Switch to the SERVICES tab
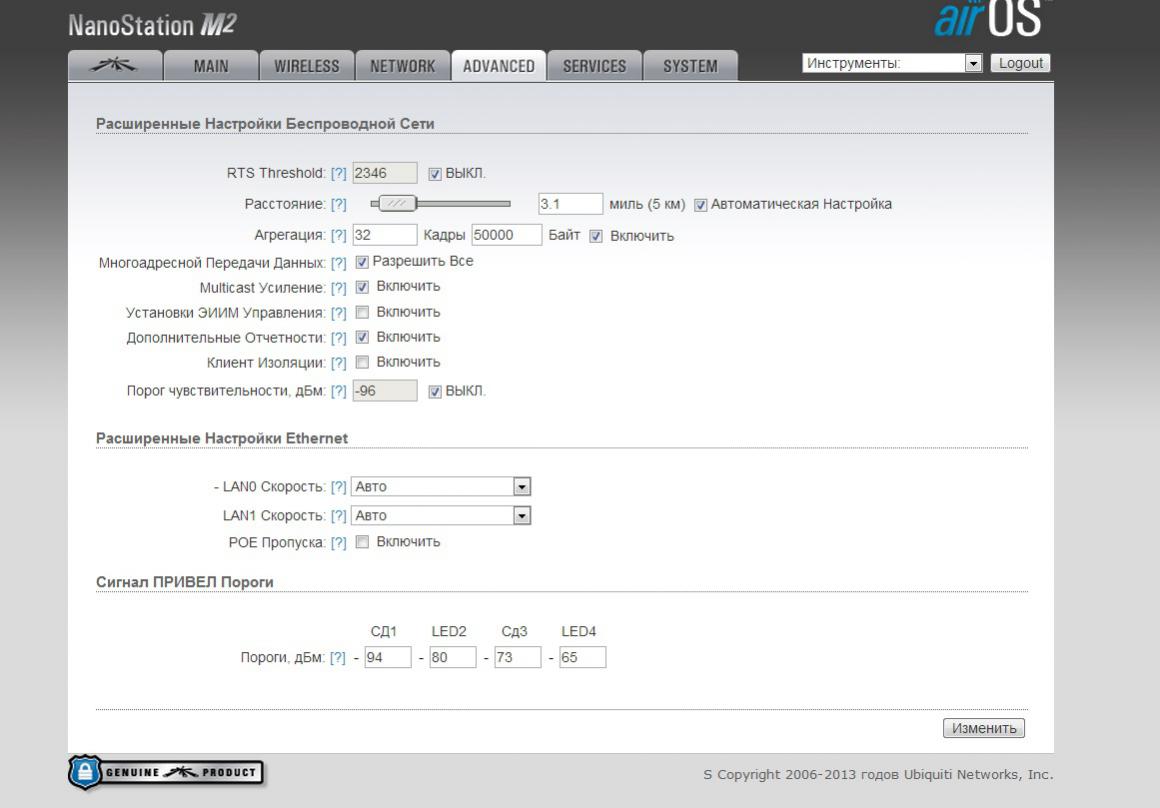The height and width of the screenshot is (808, 1160). click(x=594, y=66)
